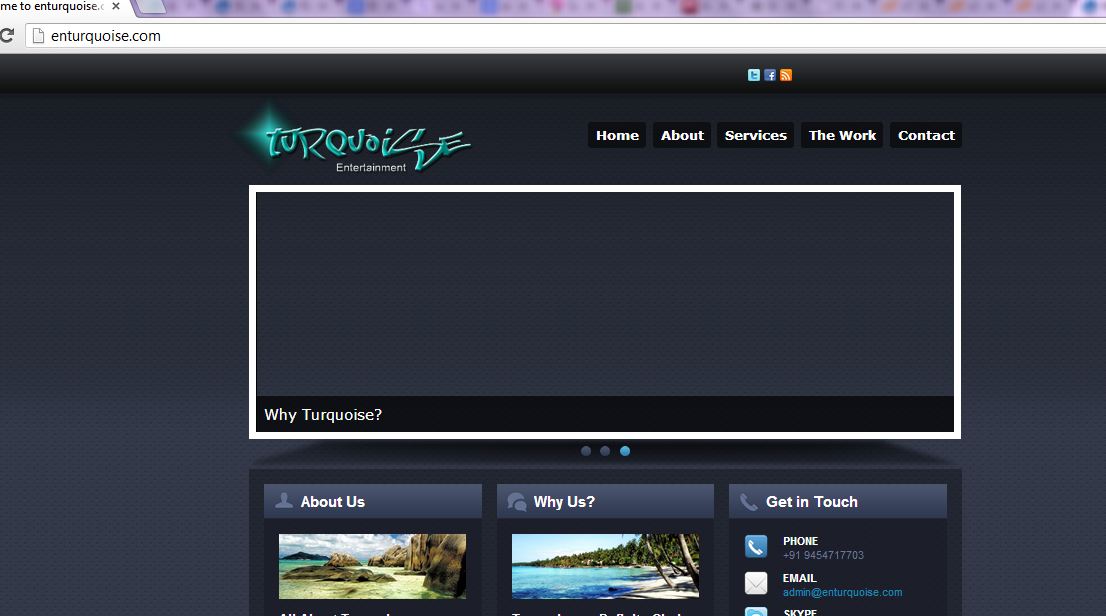
Task: Click the handset icon in the Get in Touch header
Action: coord(748,501)
